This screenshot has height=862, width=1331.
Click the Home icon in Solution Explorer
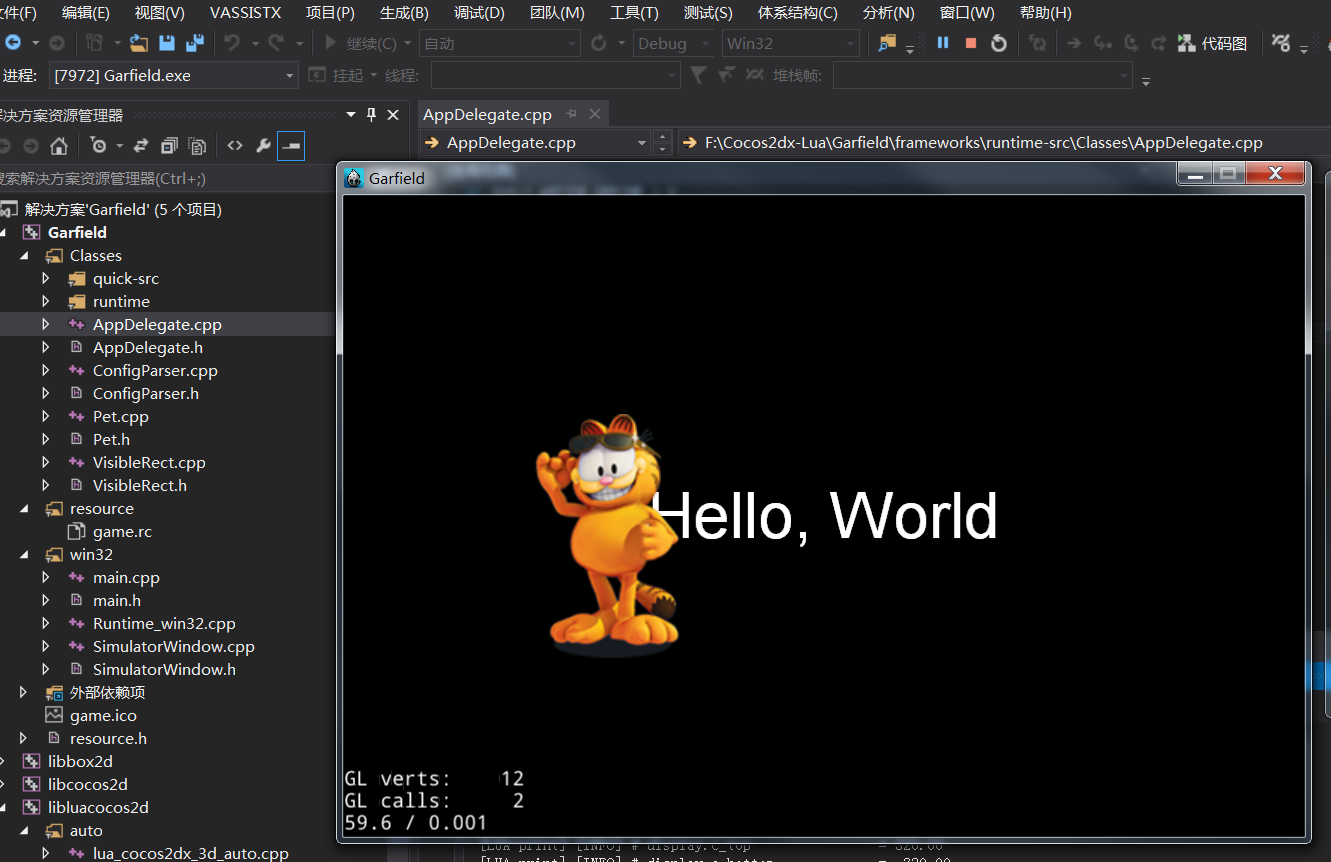point(59,146)
